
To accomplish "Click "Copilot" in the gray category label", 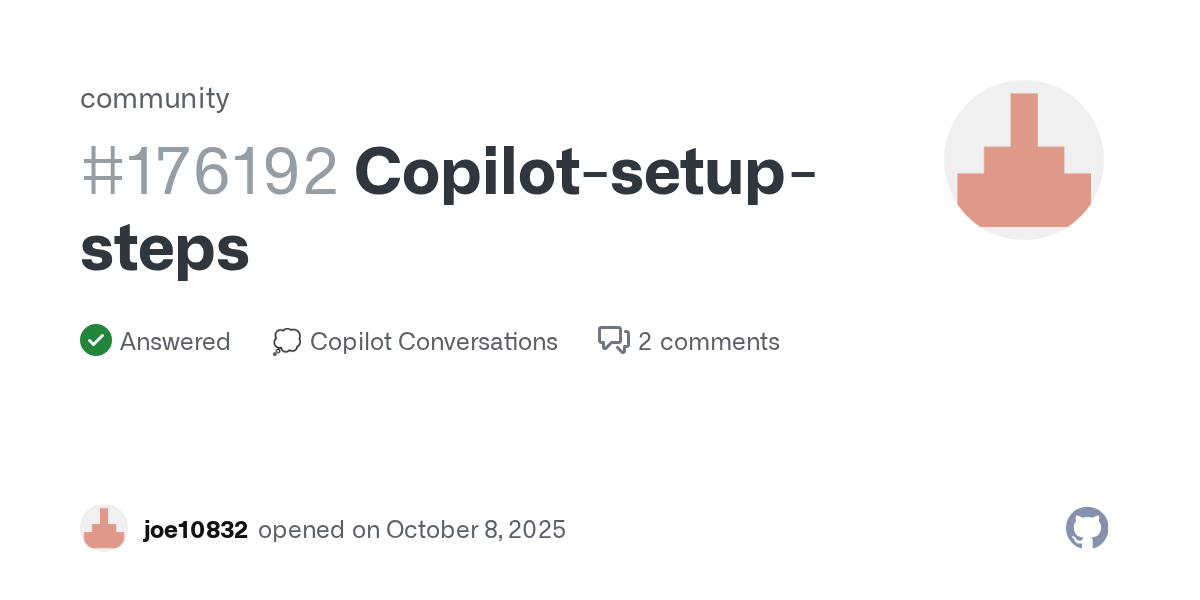I will (x=351, y=342).
